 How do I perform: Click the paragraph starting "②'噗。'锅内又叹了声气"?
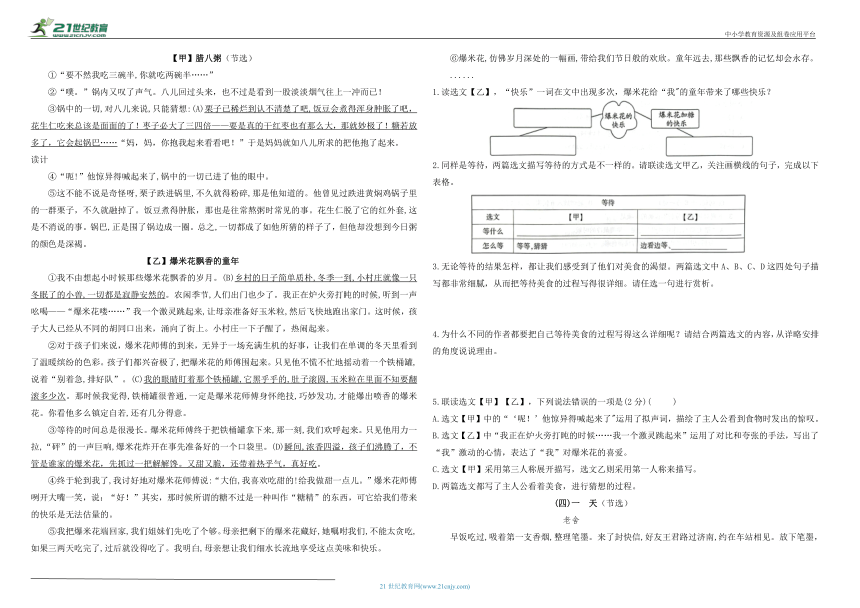[215, 92]
